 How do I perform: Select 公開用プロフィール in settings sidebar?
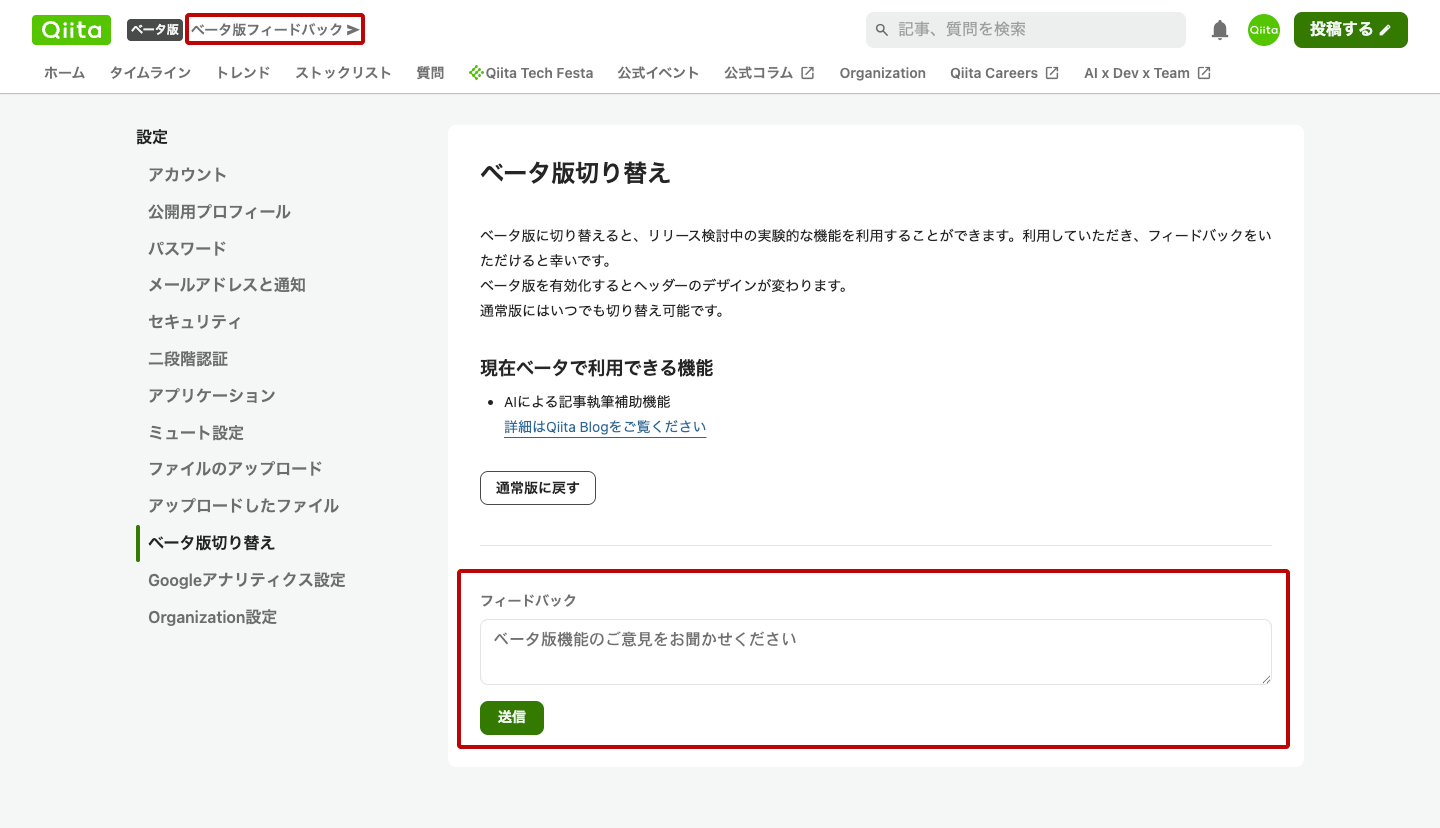(220, 212)
